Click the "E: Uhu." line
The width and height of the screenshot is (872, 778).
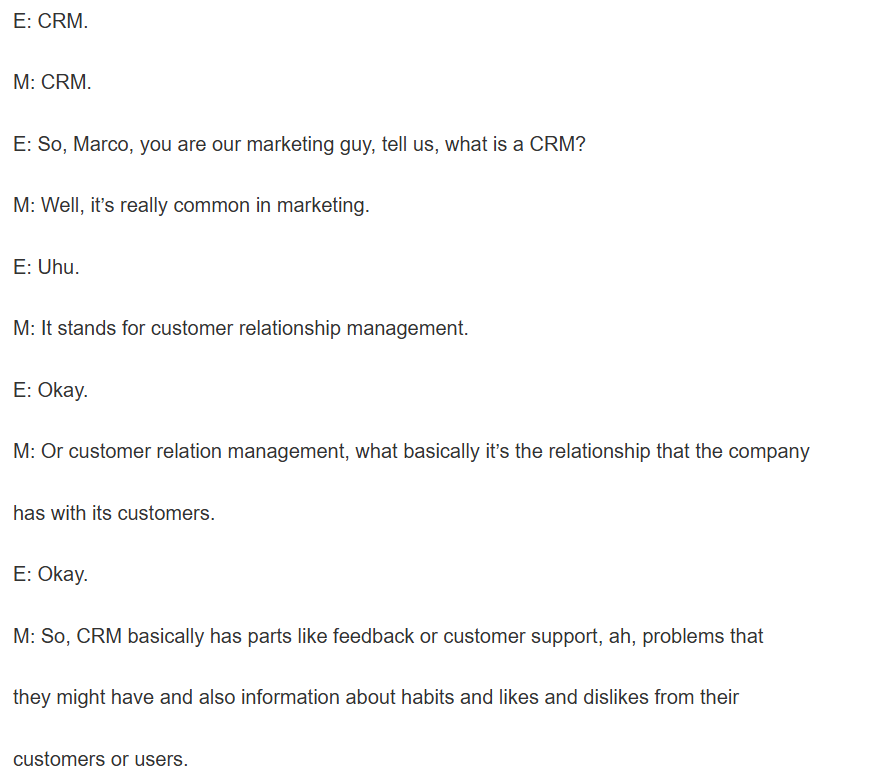point(46,268)
